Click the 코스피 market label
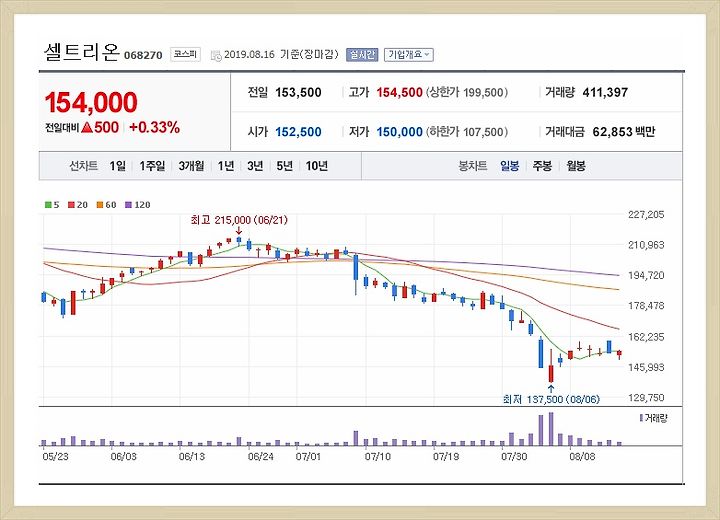The height and width of the screenshot is (520, 720). (186, 54)
